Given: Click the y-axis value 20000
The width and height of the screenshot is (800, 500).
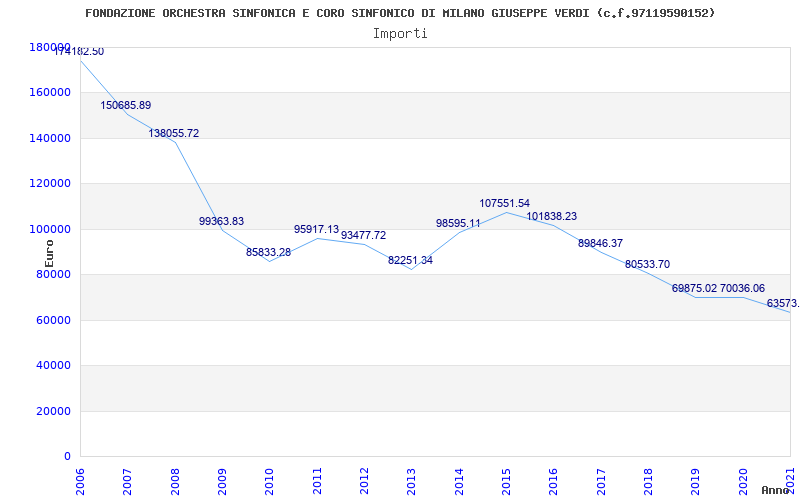Looking at the screenshot, I should tap(56, 411).
